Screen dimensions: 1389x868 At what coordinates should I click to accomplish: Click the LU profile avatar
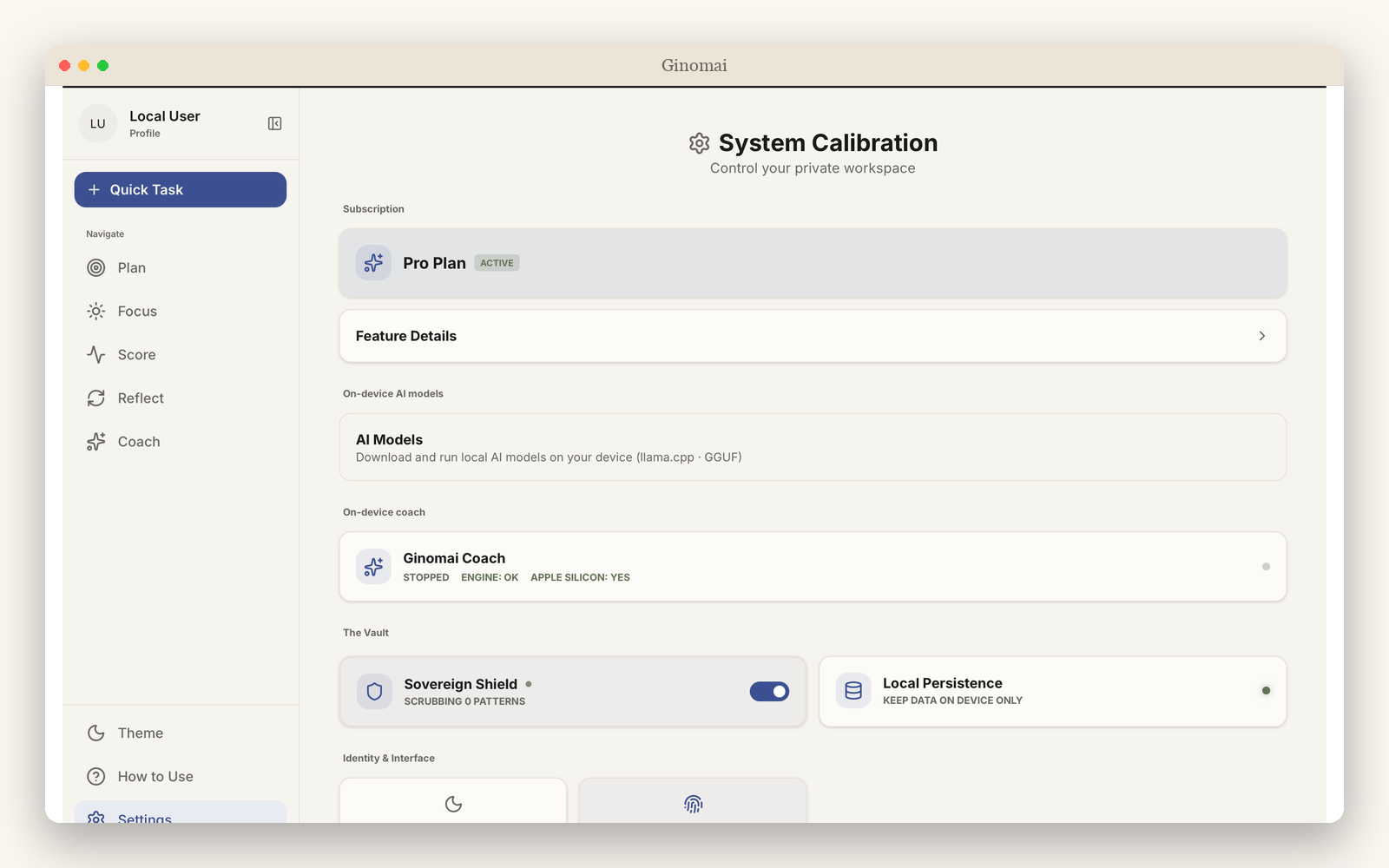coord(98,123)
